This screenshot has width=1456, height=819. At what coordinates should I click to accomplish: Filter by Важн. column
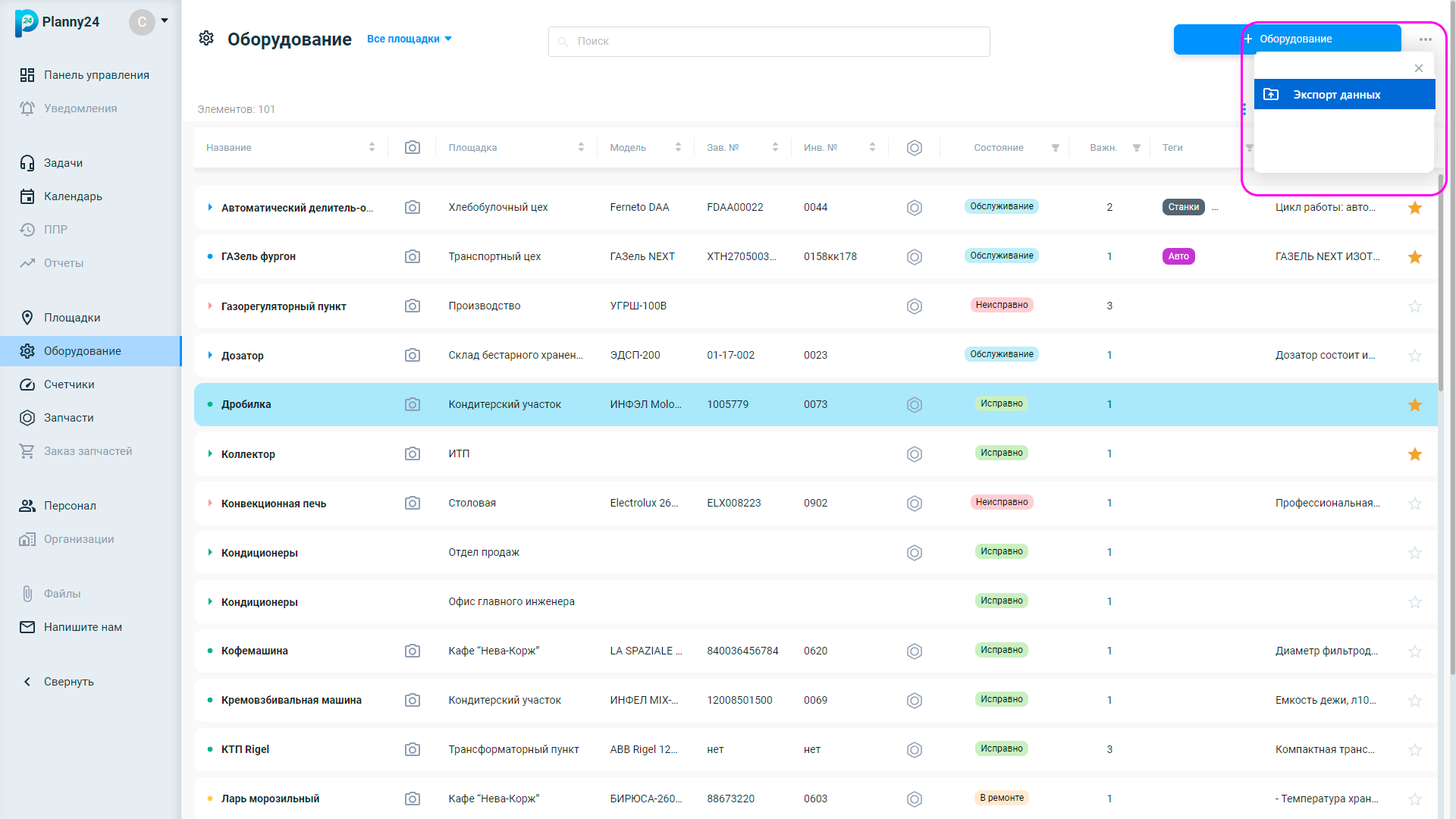1137,148
